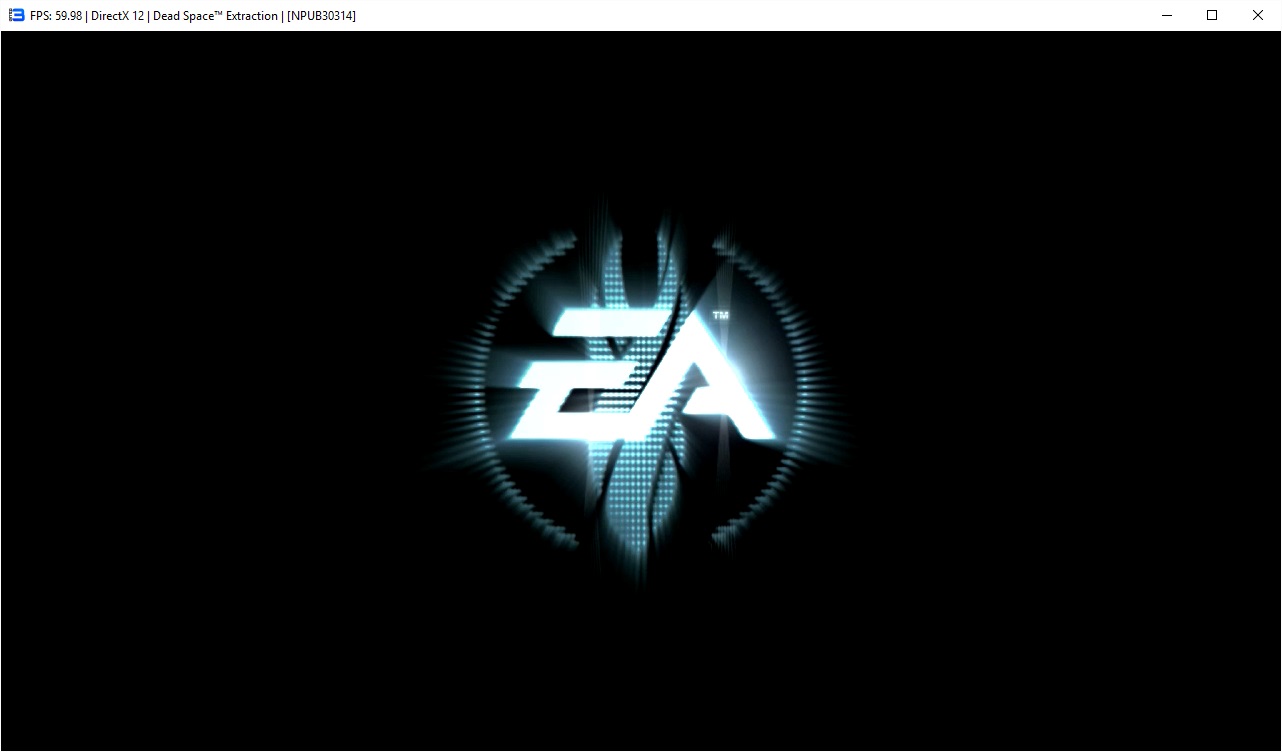Click the NPUB30314 game ID text
Image resolution: width=1282 pixels, height=752 pixels.
(x=321, y=16)
